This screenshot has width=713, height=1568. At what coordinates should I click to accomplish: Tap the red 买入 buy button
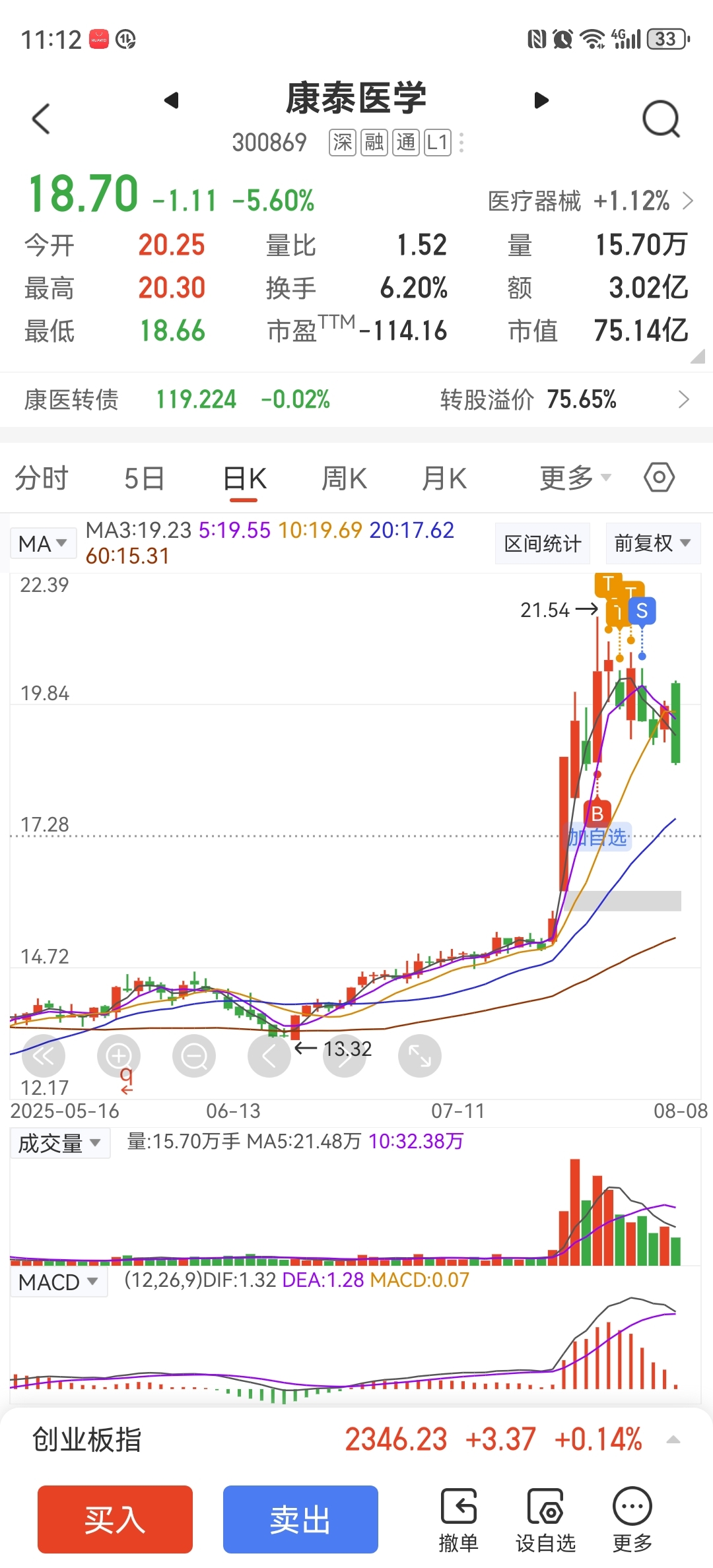(115, 1519)
